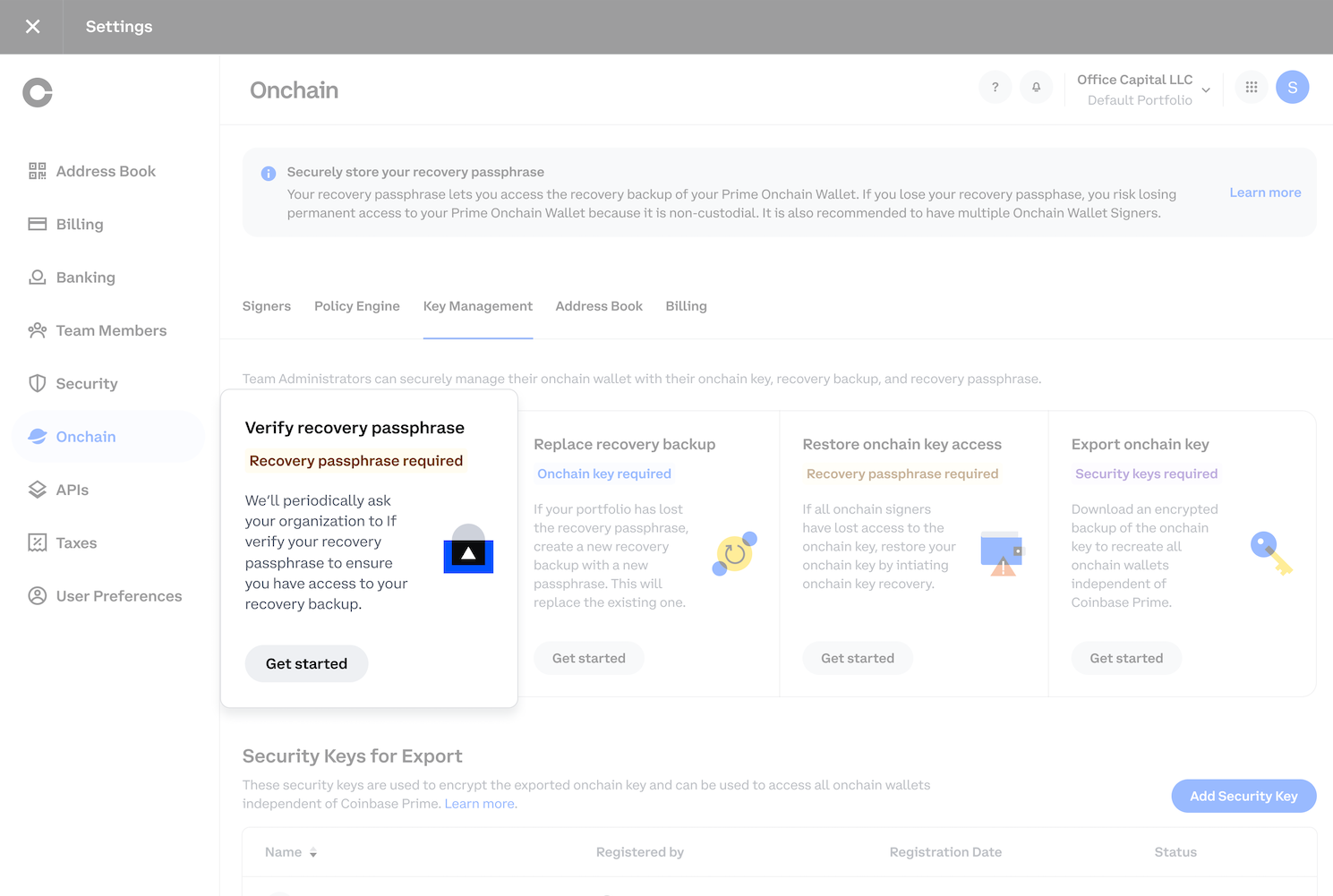Sort the Name column
1333x896 pixels.
coord(313,851)
